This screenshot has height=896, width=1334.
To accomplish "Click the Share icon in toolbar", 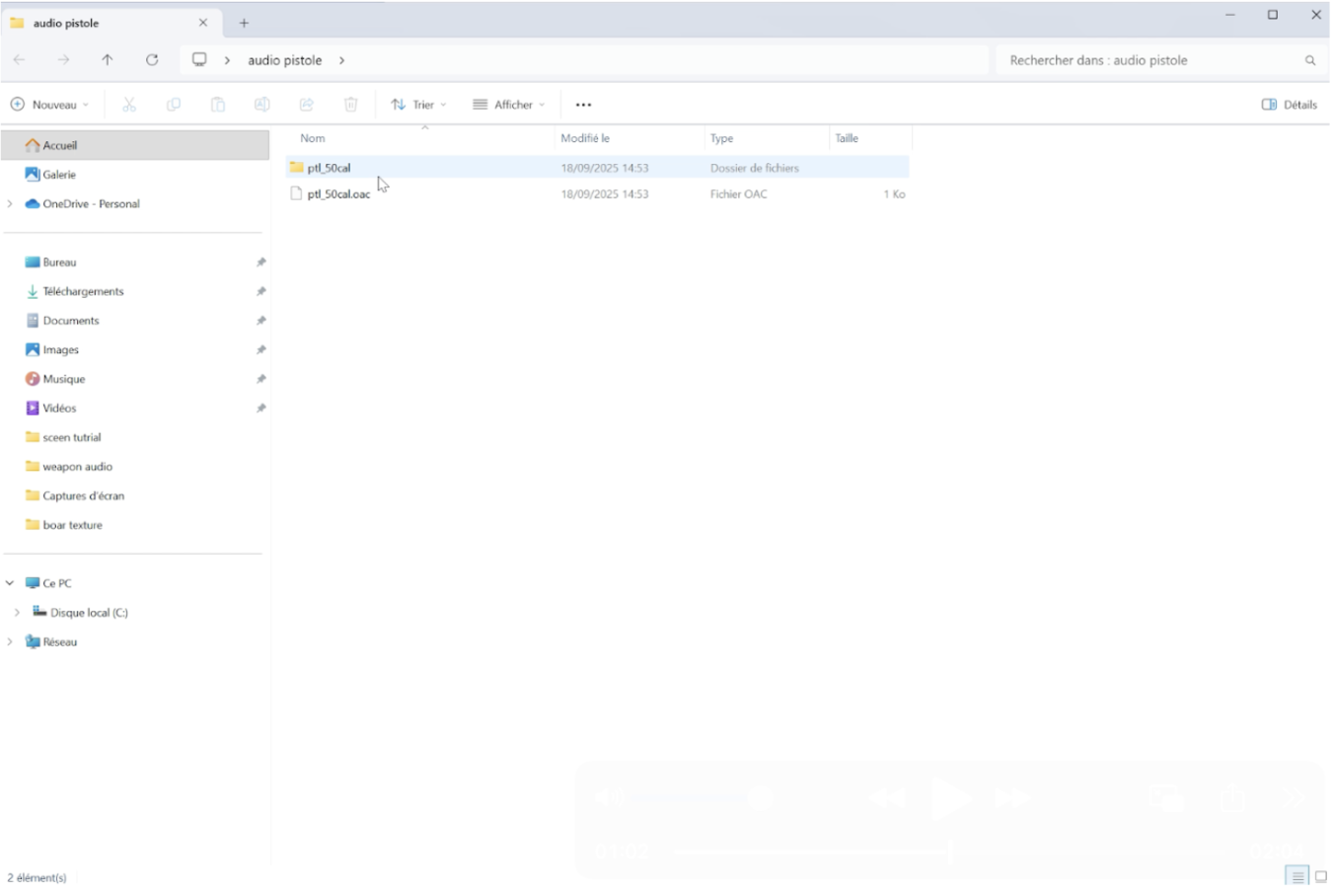I will coord(307,105).
